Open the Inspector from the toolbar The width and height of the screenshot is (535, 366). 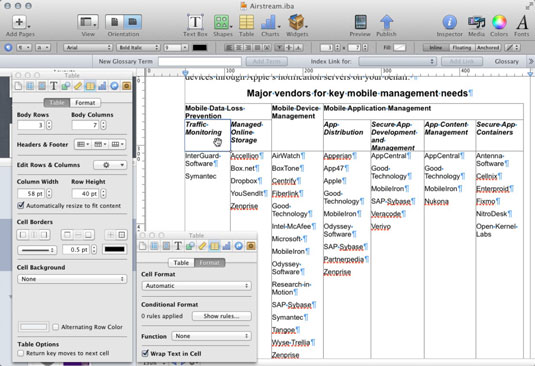click(x=449, y=22)
